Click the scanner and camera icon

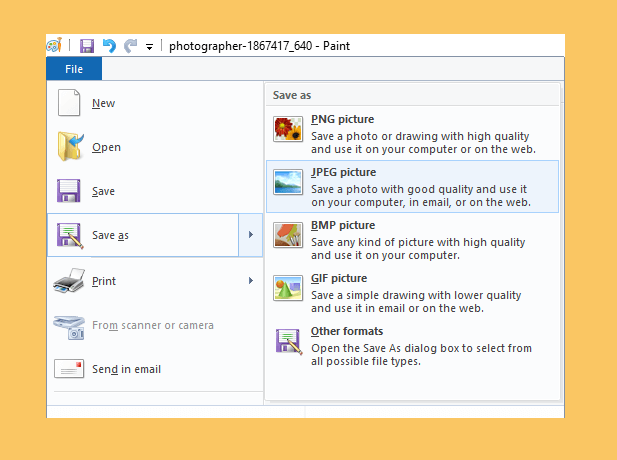[69, 327]
